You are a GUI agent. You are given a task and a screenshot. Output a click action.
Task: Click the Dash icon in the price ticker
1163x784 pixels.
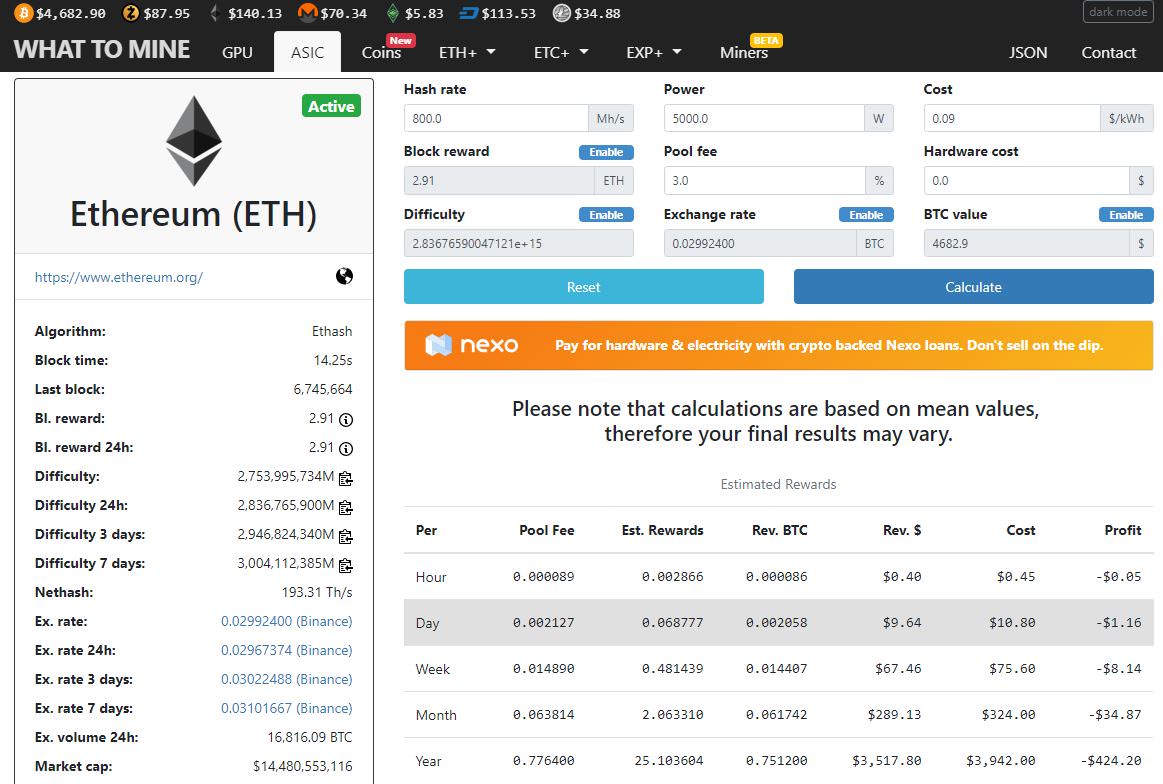[x=469, y=13]
